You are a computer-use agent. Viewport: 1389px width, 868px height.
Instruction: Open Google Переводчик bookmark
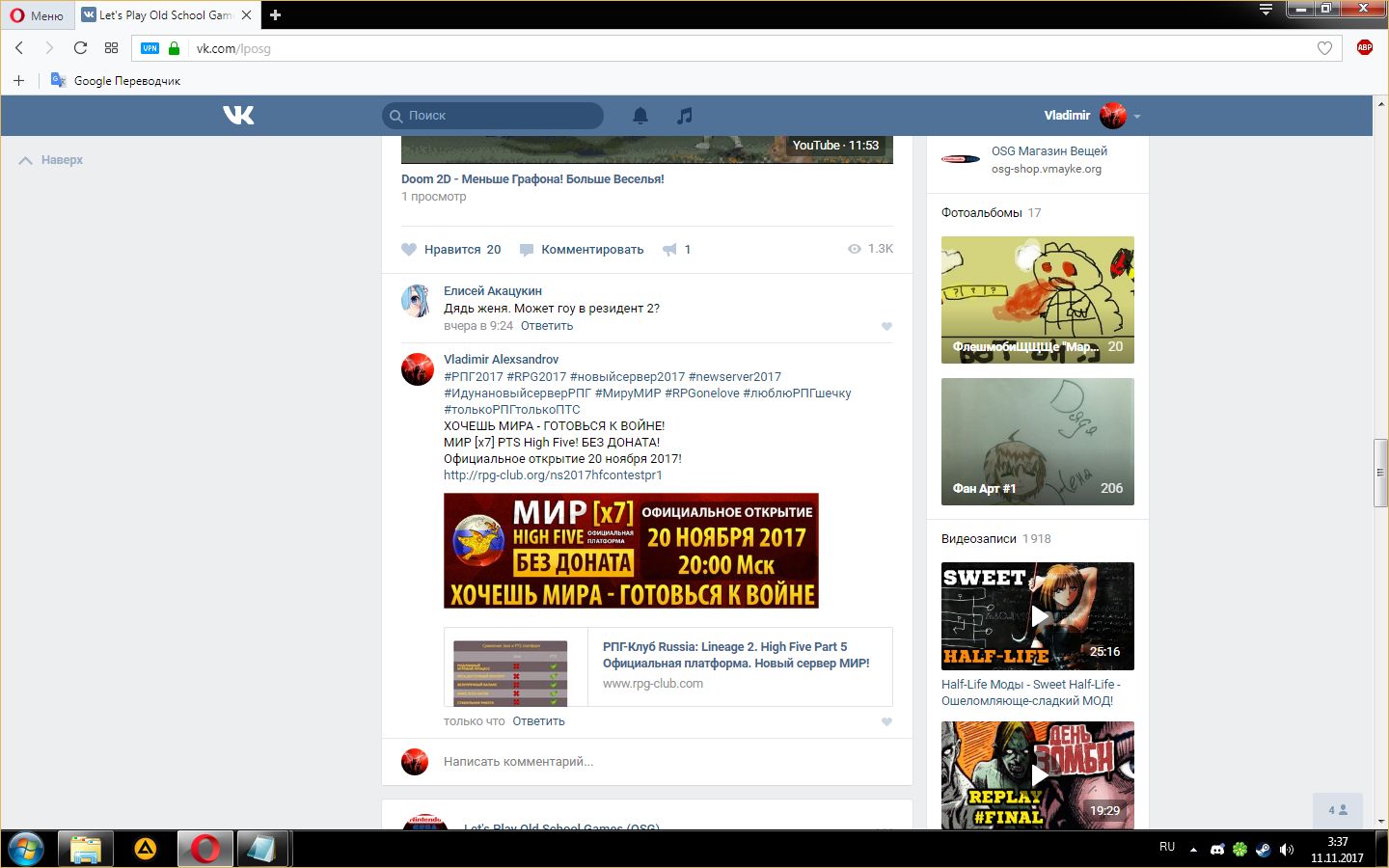116,80
